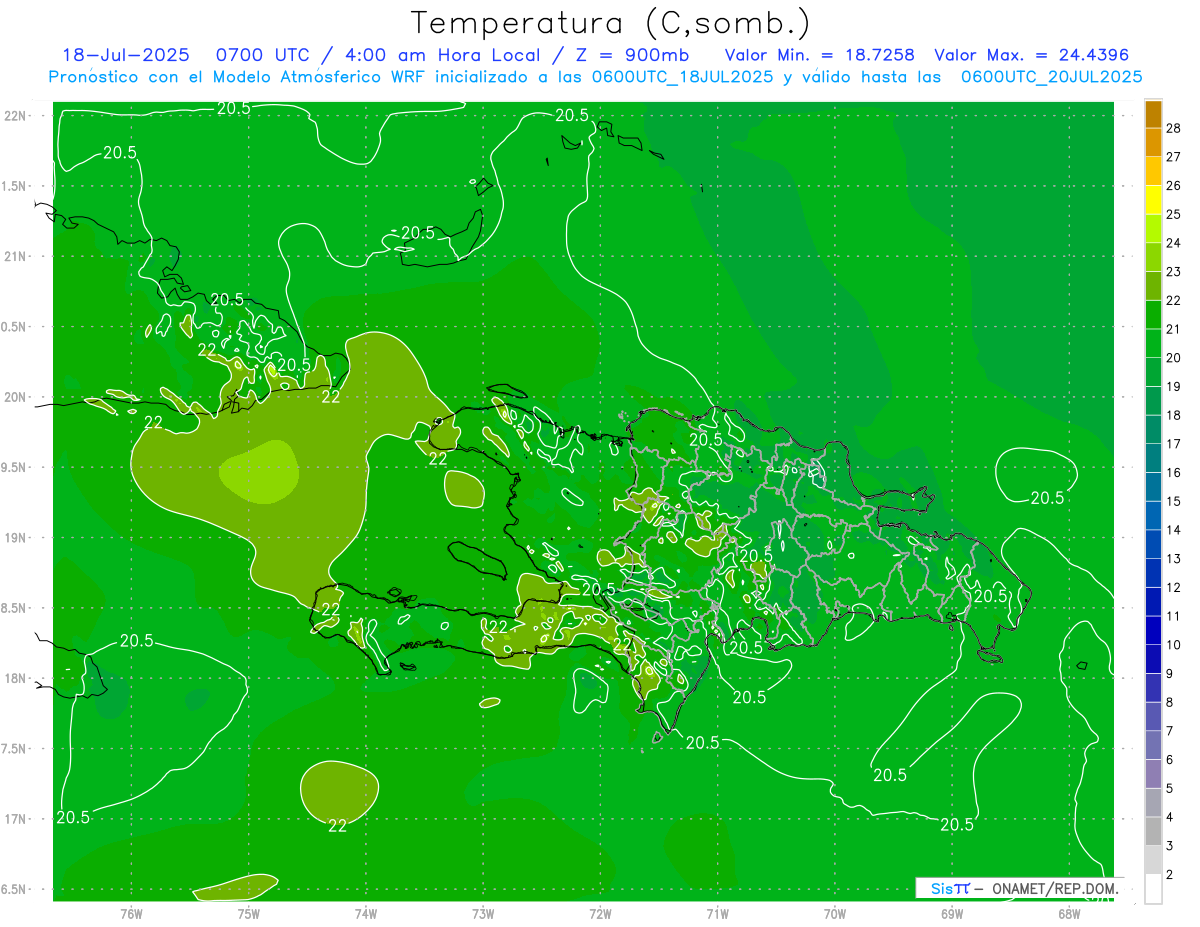Click the "Temperatura (C,somb.)" chart title
Image resolution: width=1200 pixels, height=927 pixels.
(610, 23)
